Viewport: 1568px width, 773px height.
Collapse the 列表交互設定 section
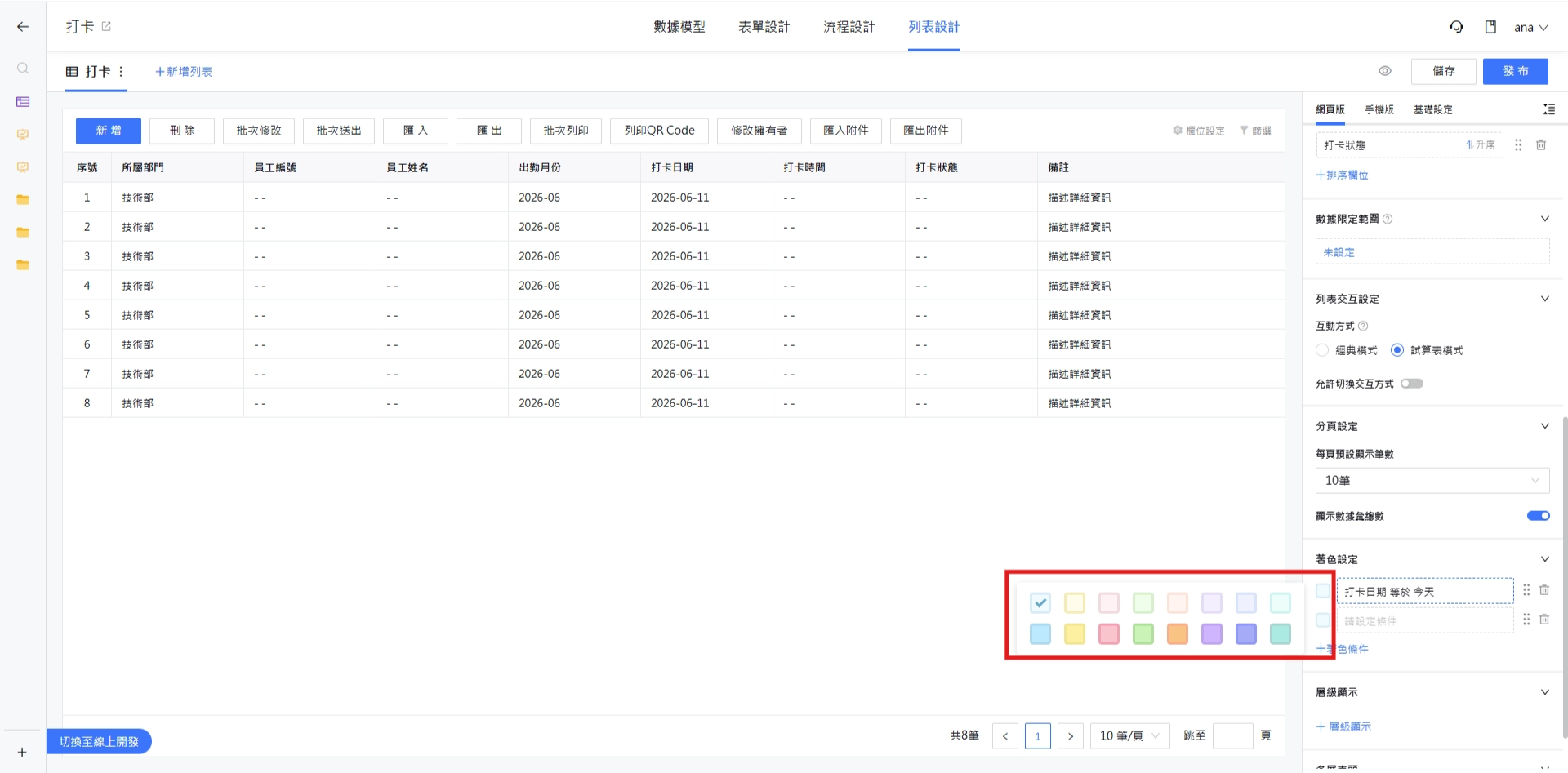pos(1544,299)
